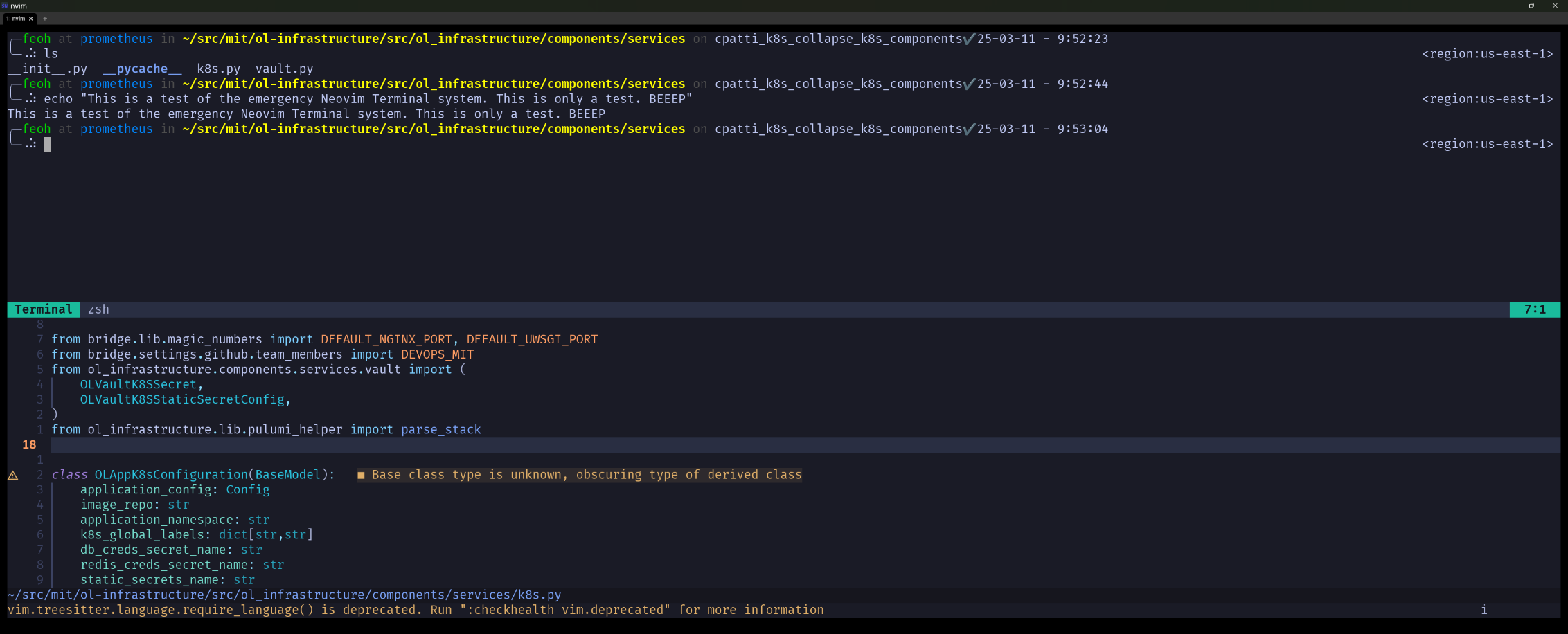Minimize the nvim window

coord(1508,6)
